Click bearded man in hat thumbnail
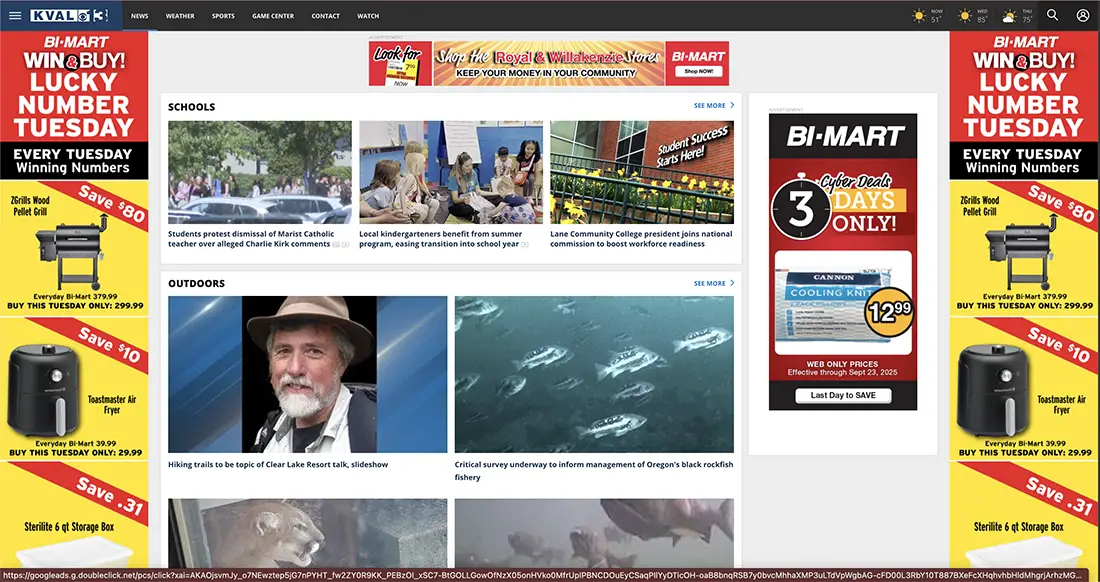 (x=307, y=374)
